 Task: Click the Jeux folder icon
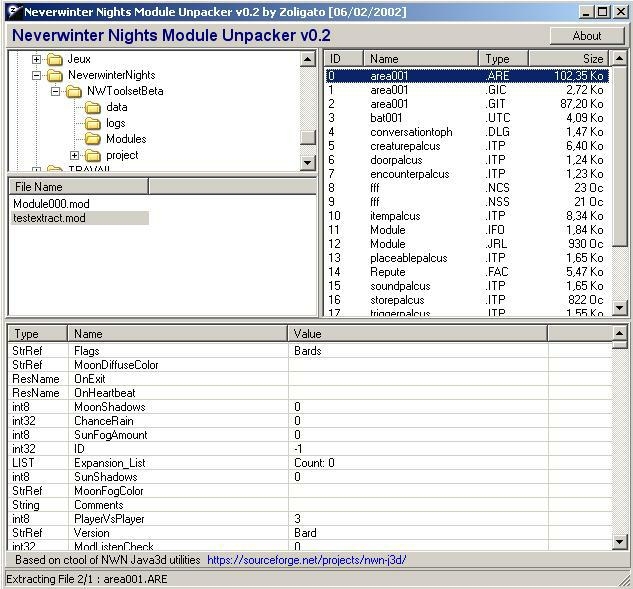(x=54, y=59)
